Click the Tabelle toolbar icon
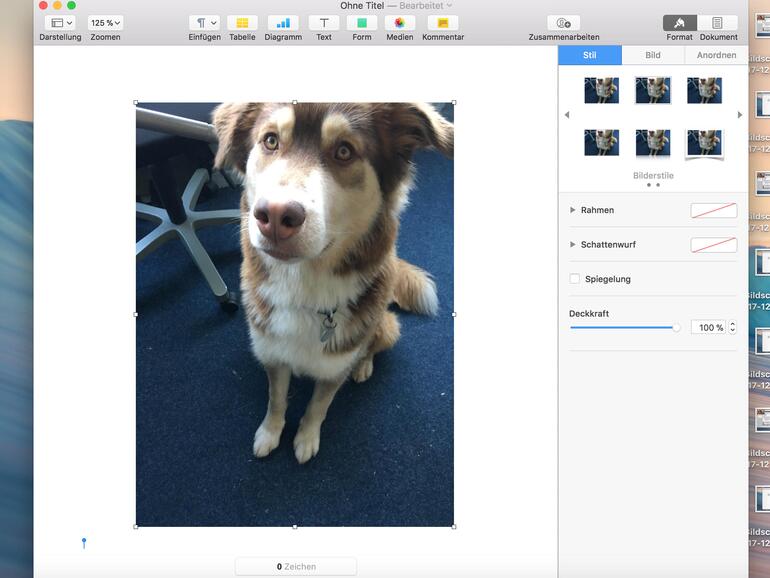 pyautogui.click(x=242, y=23)
